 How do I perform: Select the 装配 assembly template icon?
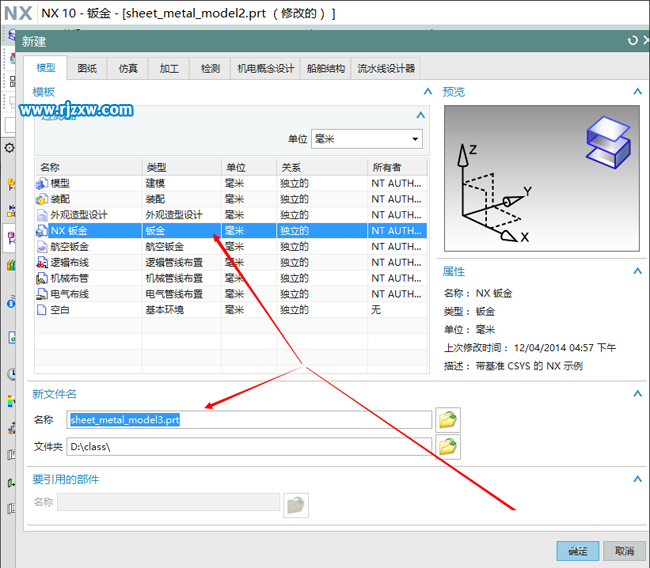[x=42, y=199]
